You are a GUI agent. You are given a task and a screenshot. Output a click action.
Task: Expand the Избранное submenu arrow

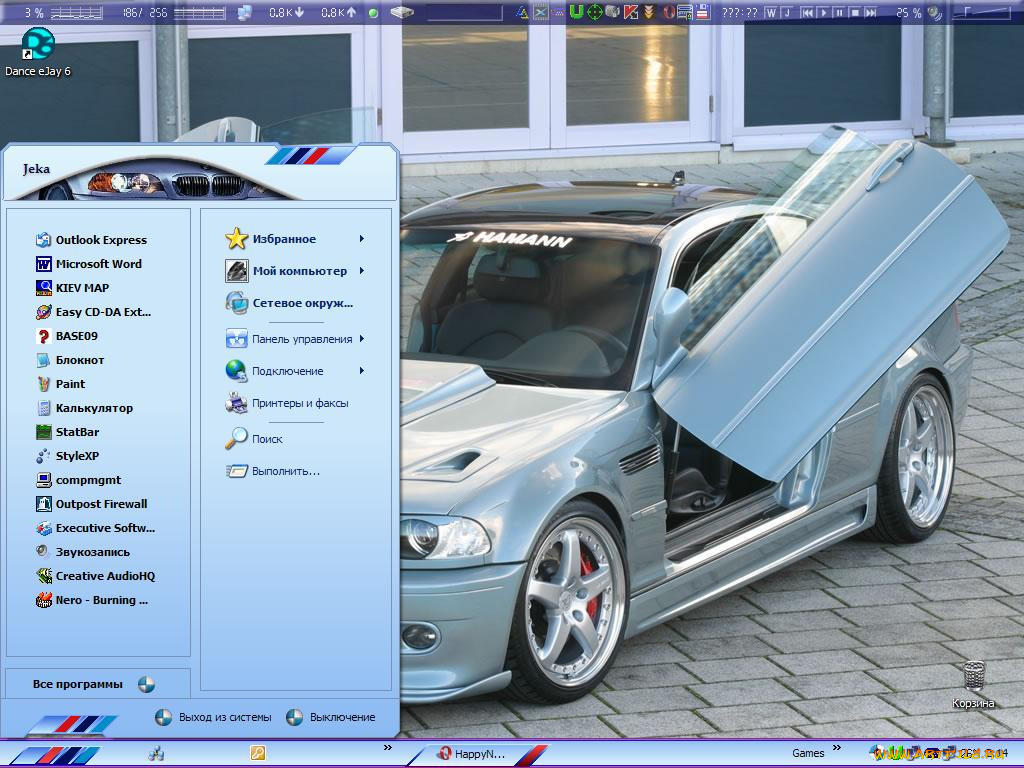point(361,239)
